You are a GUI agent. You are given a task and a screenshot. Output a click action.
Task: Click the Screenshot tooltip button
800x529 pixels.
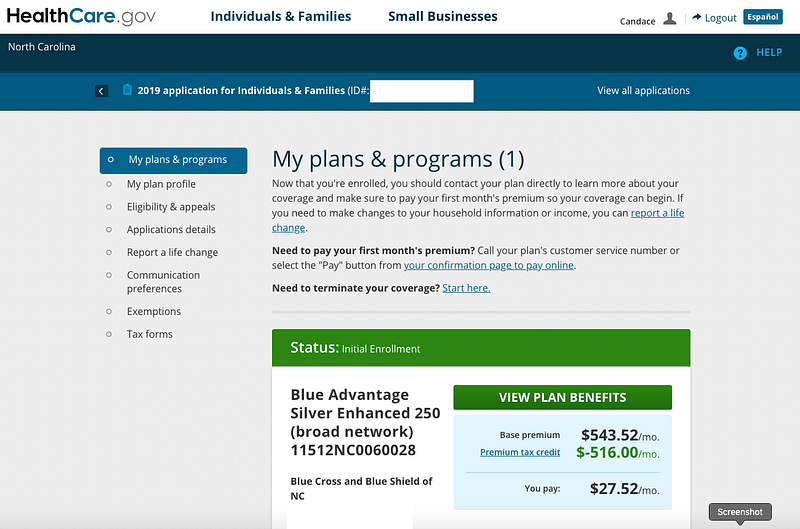point(740,512)
